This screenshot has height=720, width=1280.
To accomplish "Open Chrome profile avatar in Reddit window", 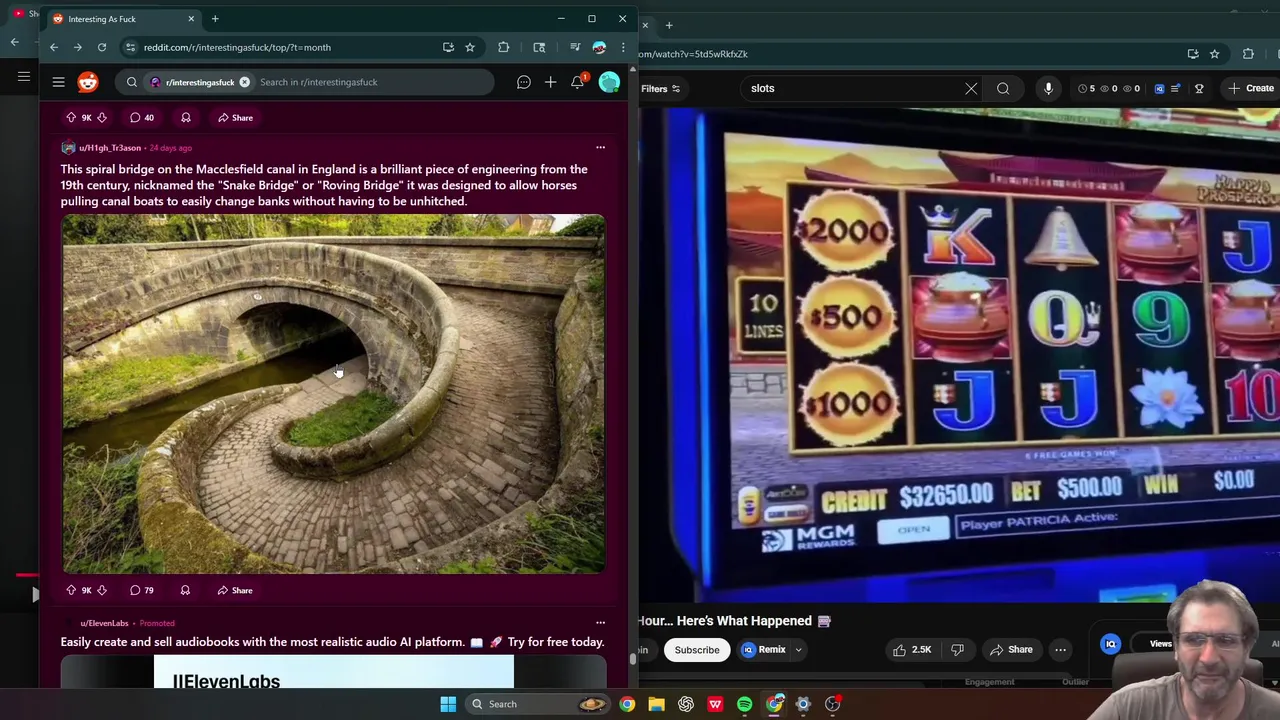I will [599, 47].
